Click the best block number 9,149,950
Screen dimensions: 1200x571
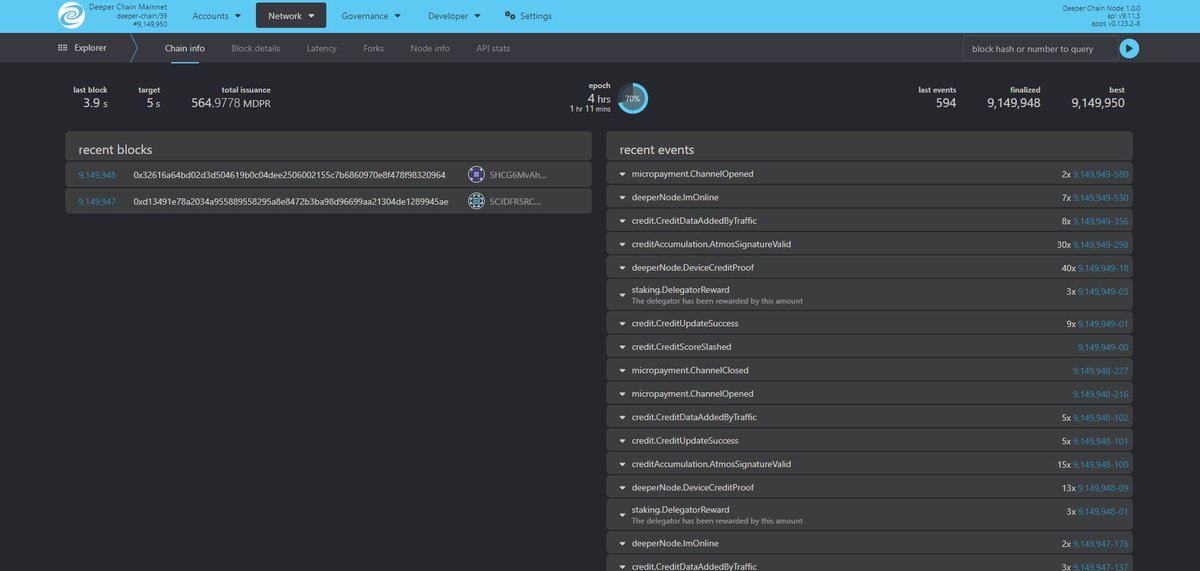pyautogui.click(x=1098, y=103)
